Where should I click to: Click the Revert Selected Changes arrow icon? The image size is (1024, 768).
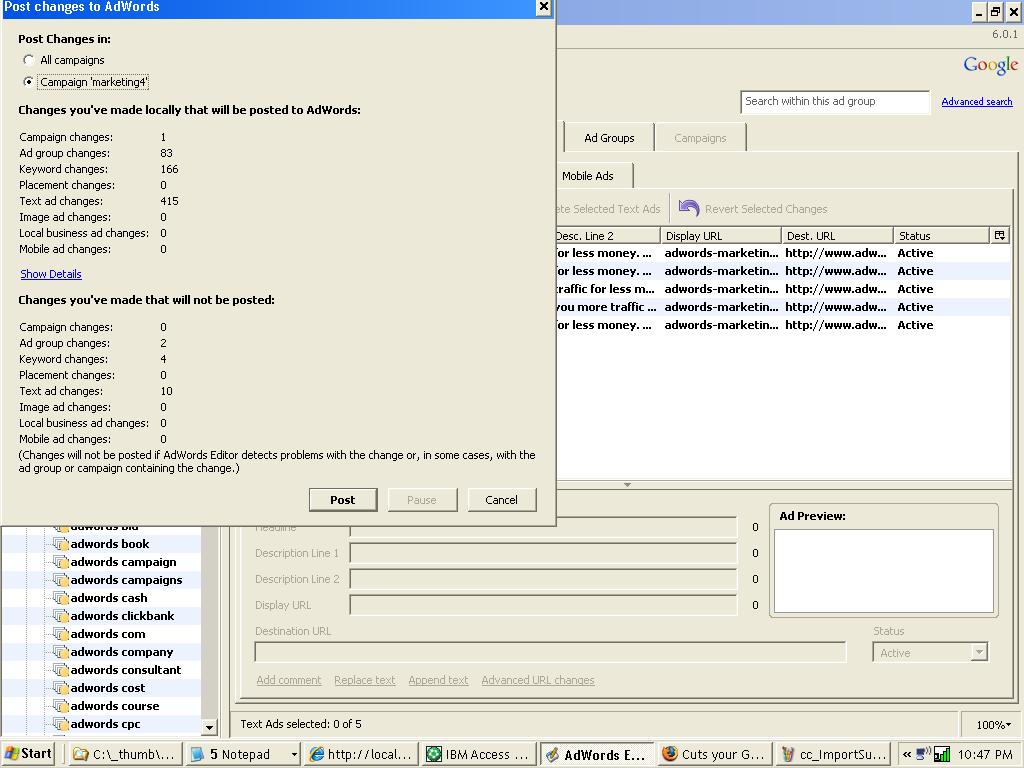[x=689, y=208]
